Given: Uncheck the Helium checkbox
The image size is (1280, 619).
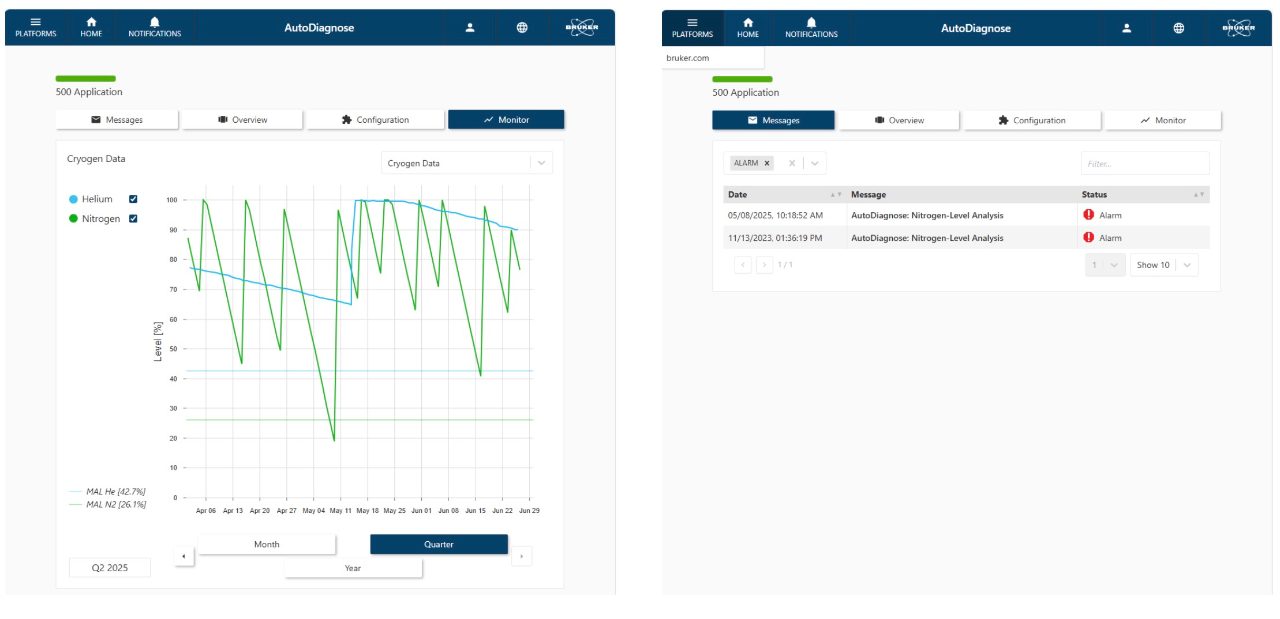Looking at the screenshot, I should coord(133,199).
